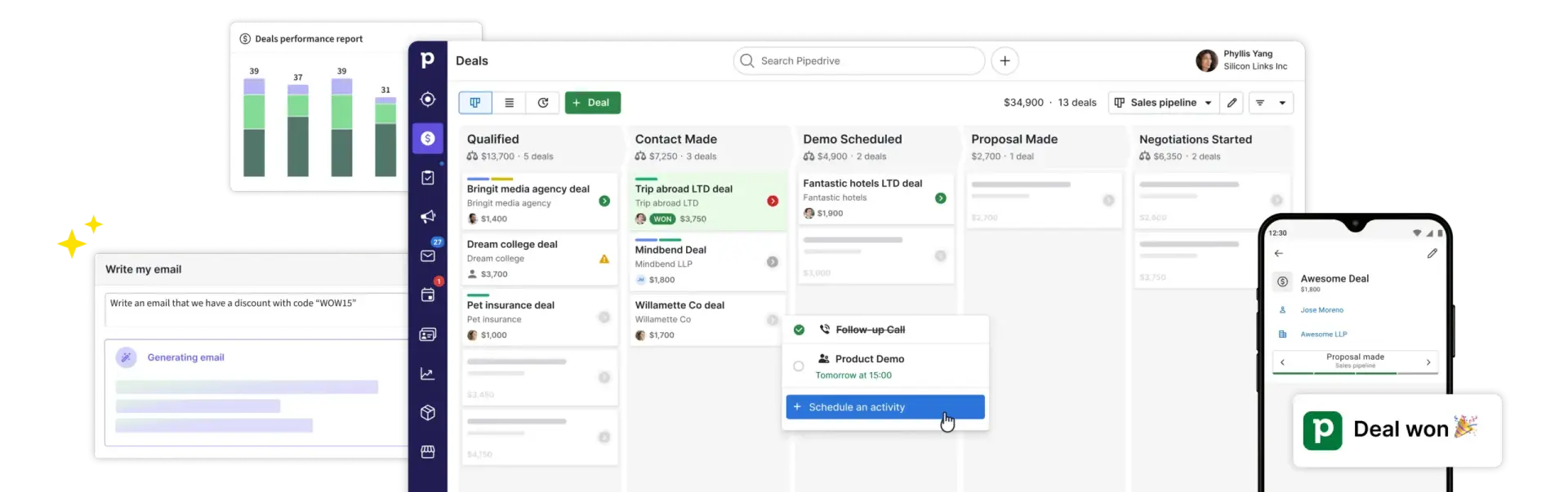Uncheck completed Follow-up Call activity
Screen dimensions: 1568x492
click(x=799, y=330)
